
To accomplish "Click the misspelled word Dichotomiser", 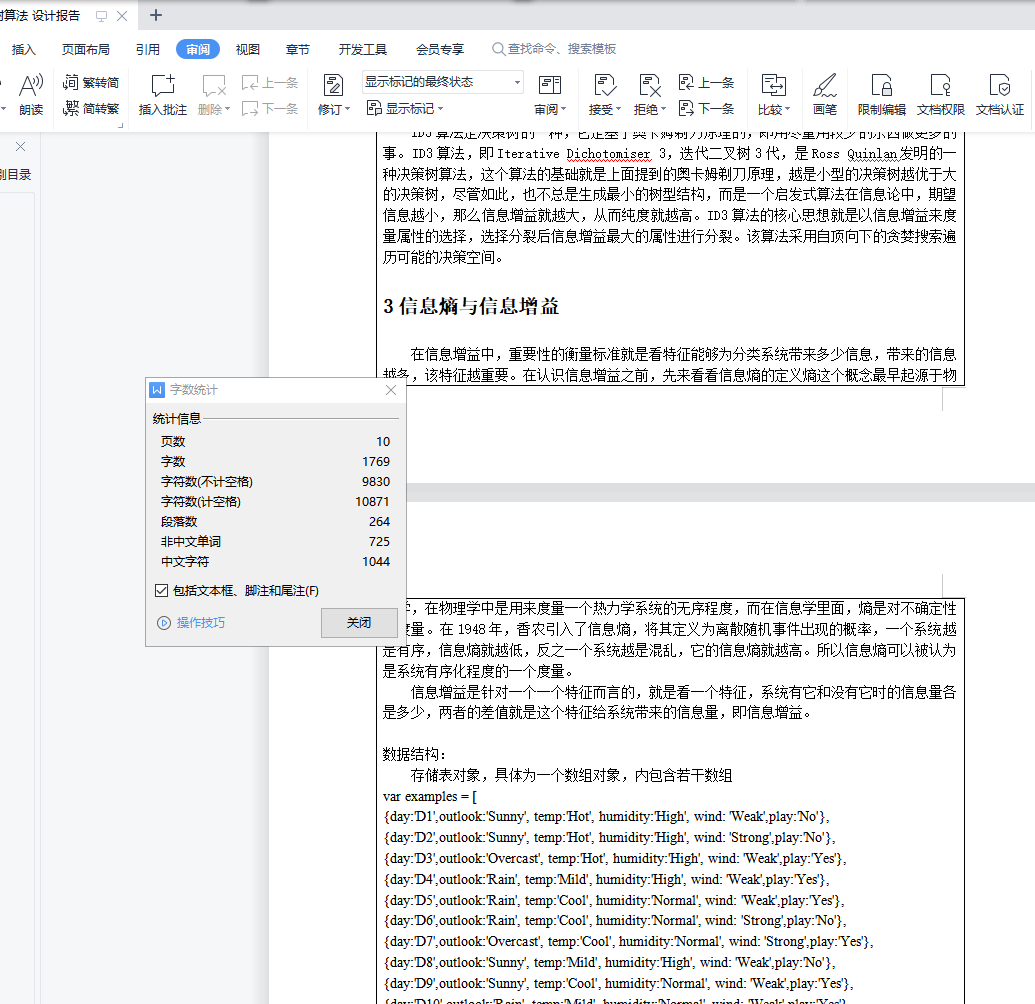I will (609, 154).
